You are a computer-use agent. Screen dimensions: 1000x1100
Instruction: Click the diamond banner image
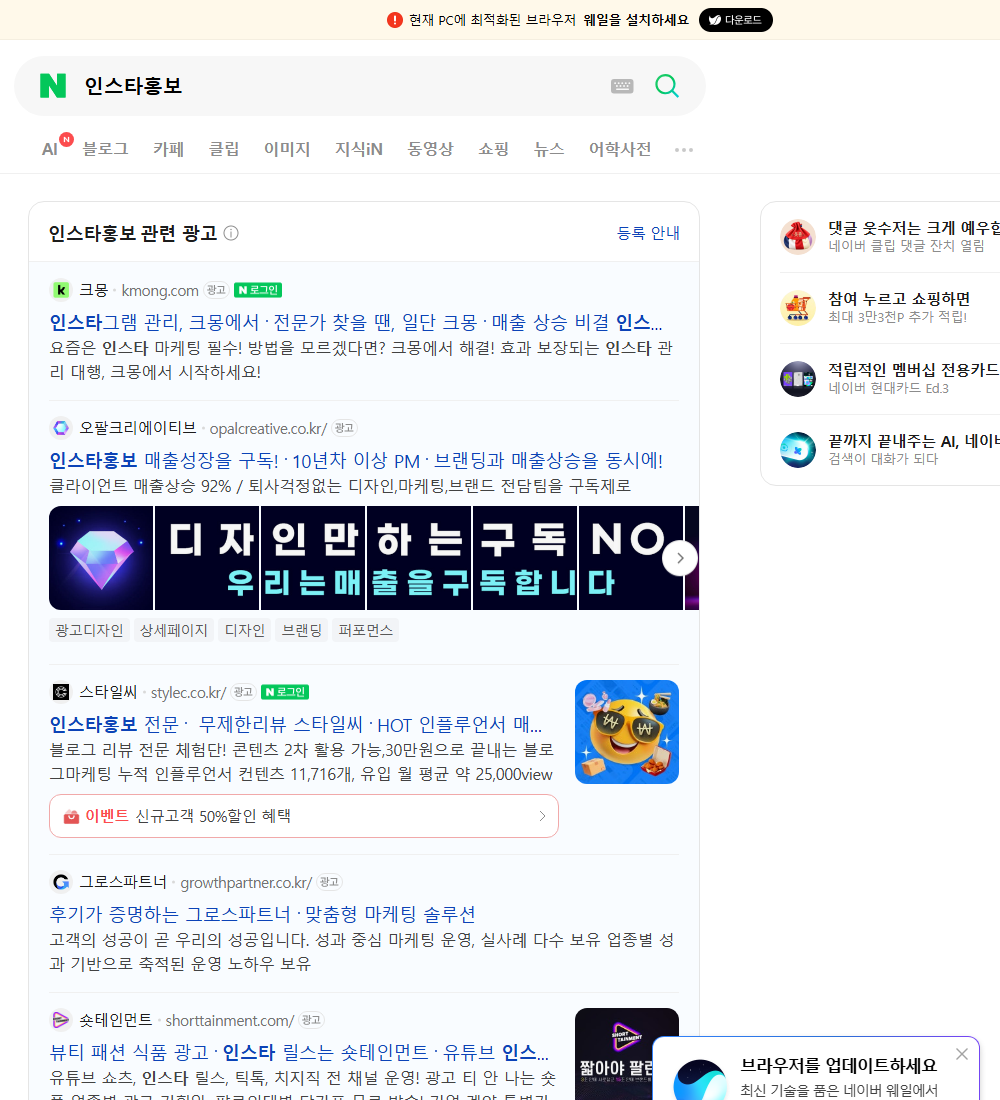(101, 558)
